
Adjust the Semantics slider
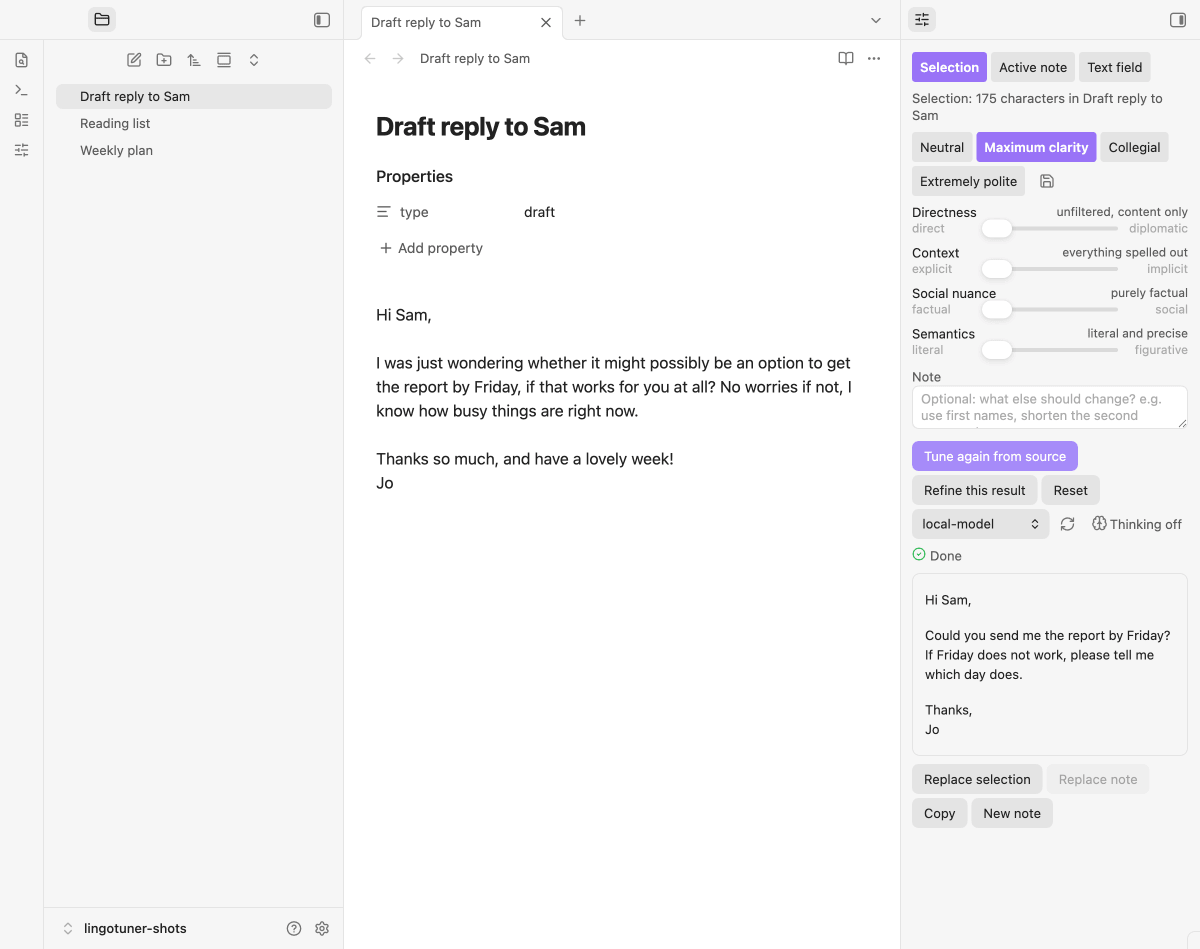tap(1049, 350)
